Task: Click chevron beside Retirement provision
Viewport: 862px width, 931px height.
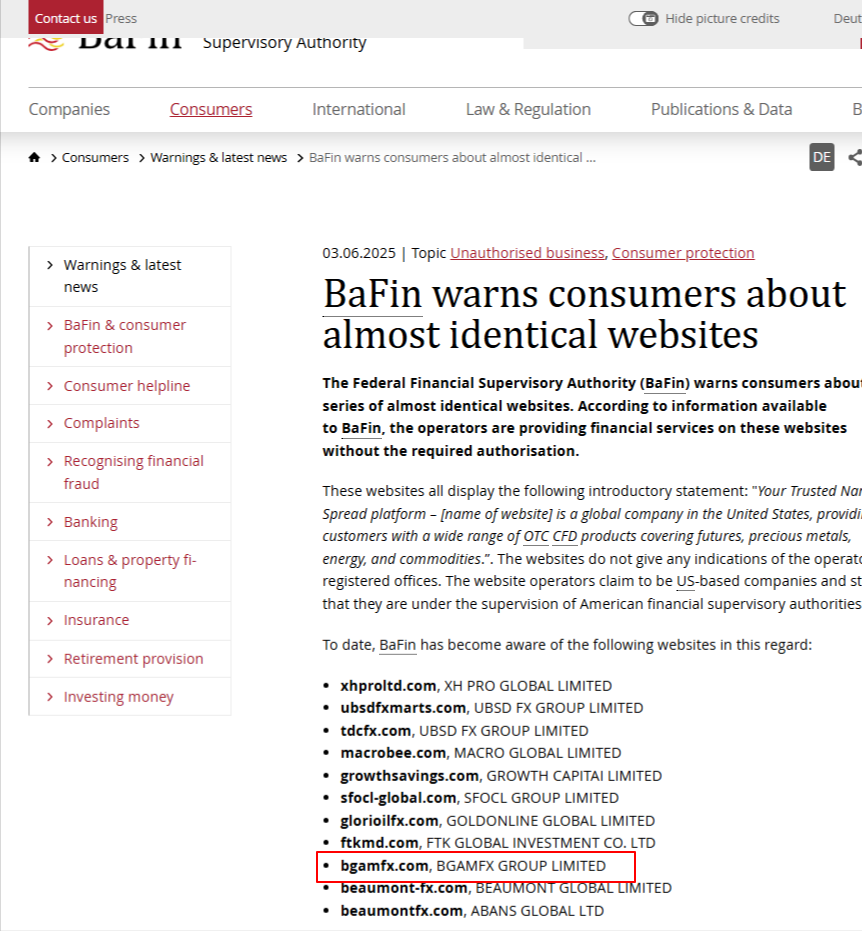Action: click(x=50, y=659)
